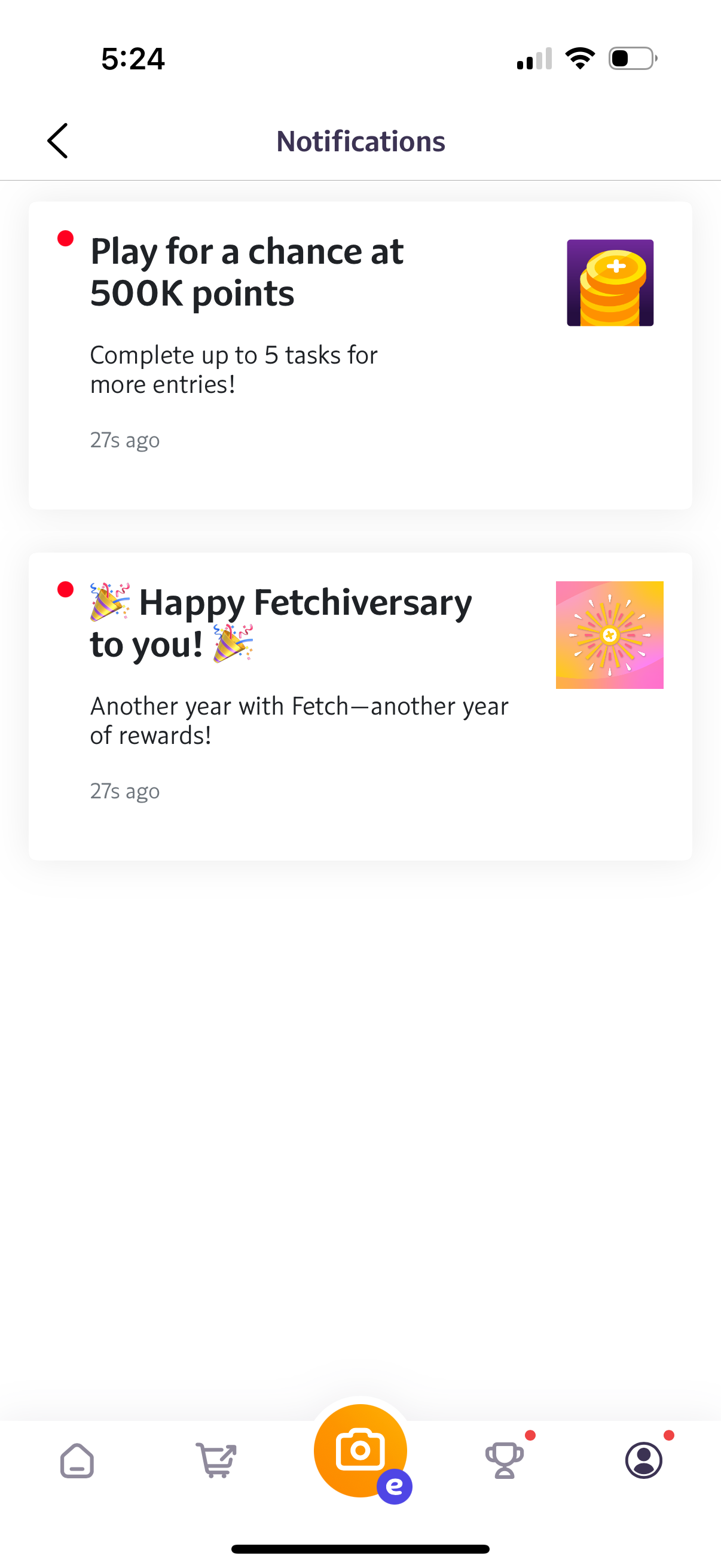
Task: Select the coin stack image on first notification
Action: 610,282
